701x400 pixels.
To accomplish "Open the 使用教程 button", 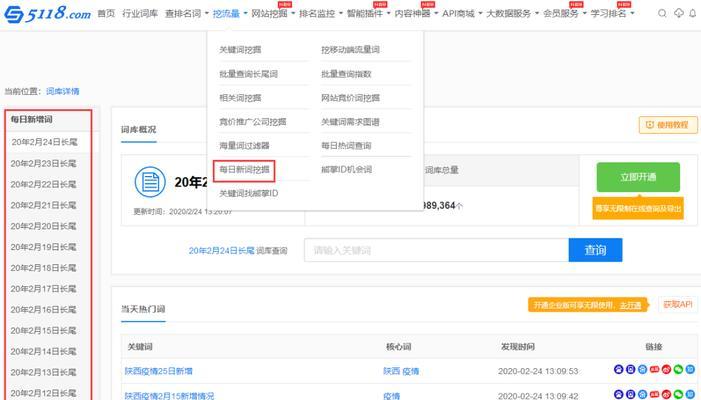I will coord(668,125).
